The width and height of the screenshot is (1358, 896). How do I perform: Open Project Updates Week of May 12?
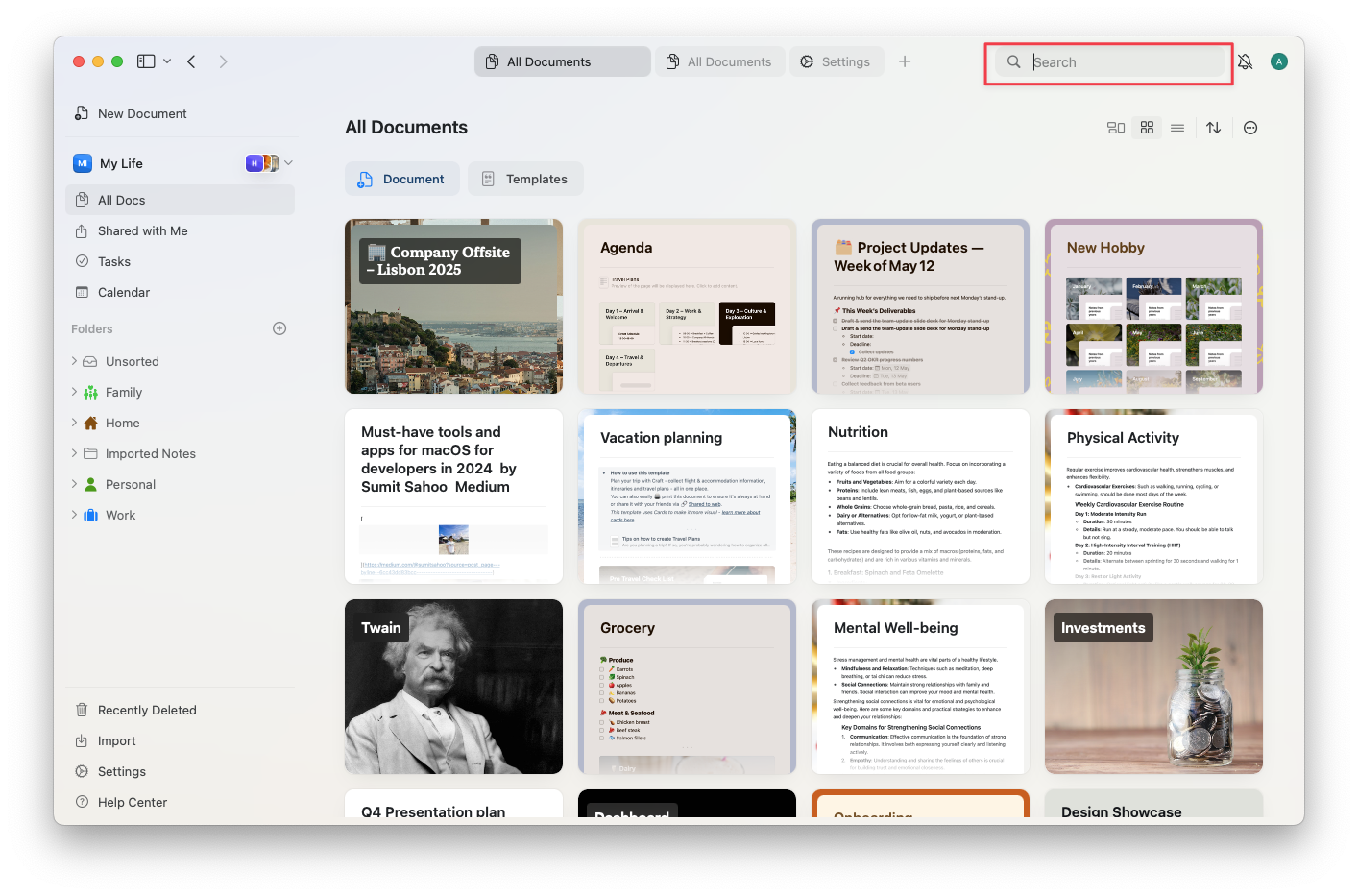[x=920, y=306]
